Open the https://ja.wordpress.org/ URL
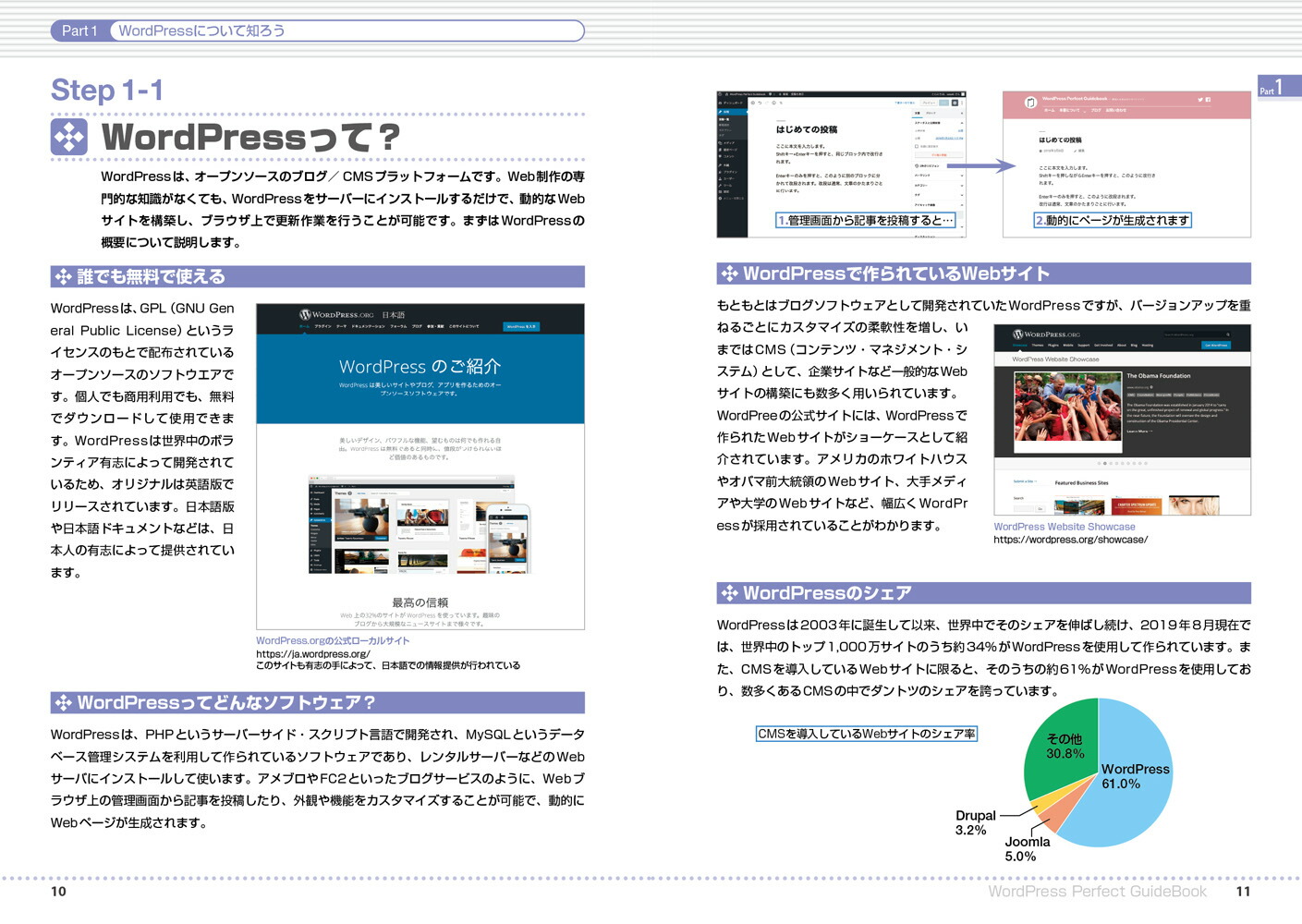Screen dimensions: 1302x924 [x=313, y=653]
